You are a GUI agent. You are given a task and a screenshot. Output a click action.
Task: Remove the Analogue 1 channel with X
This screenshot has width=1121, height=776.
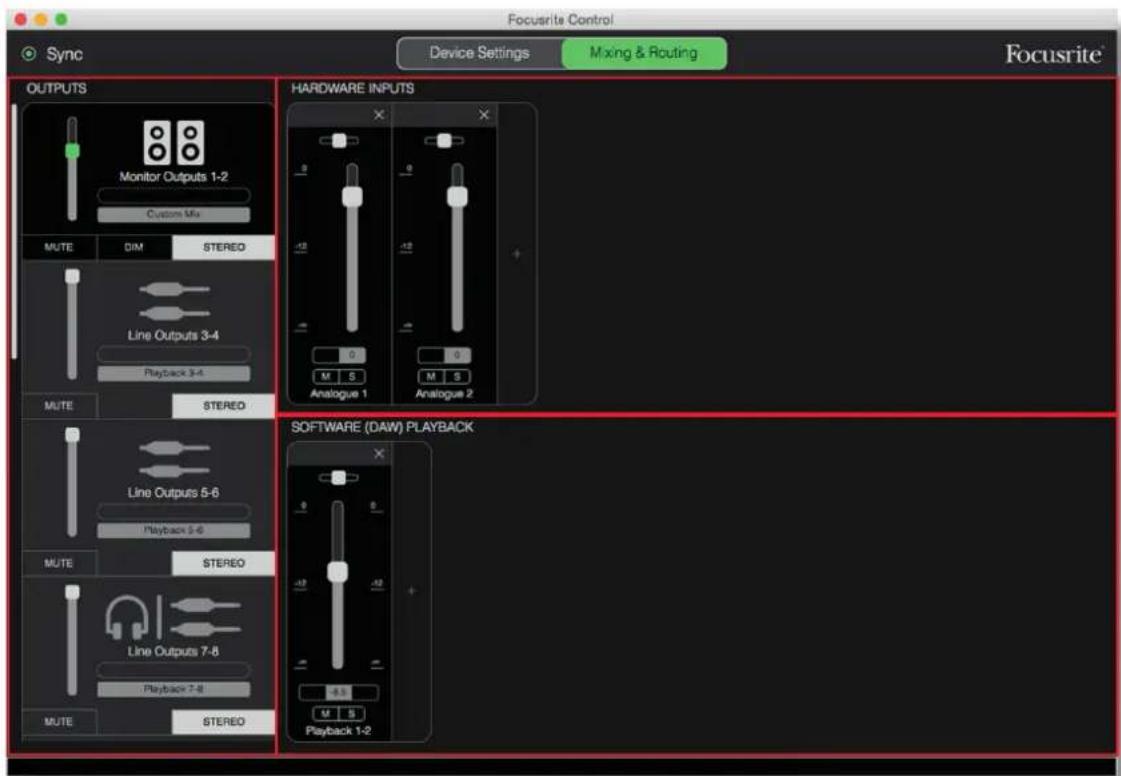click(379, 114)
